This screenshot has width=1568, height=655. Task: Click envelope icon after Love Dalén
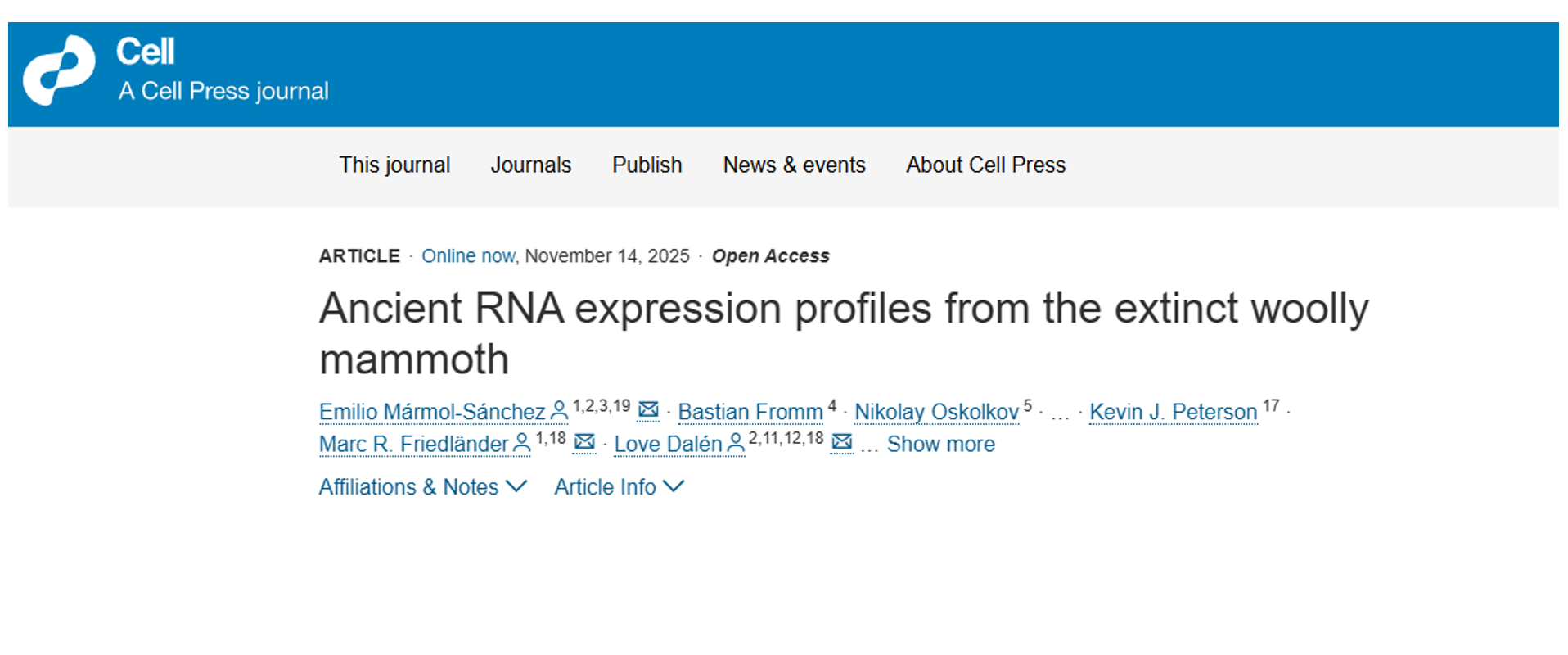(x=841, y=442)
